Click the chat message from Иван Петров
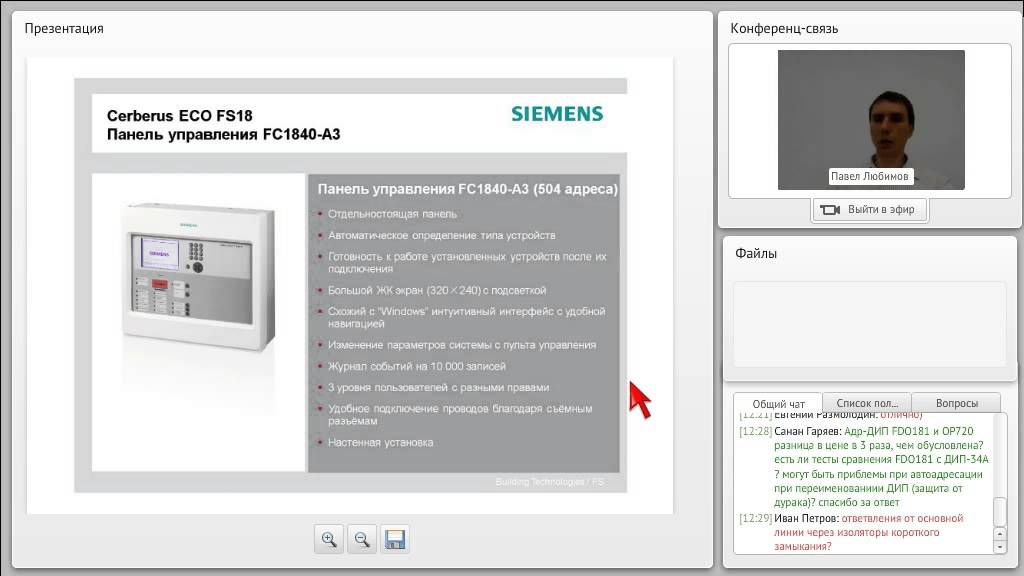Screen dimensions: 1024x576 point(852,532)
